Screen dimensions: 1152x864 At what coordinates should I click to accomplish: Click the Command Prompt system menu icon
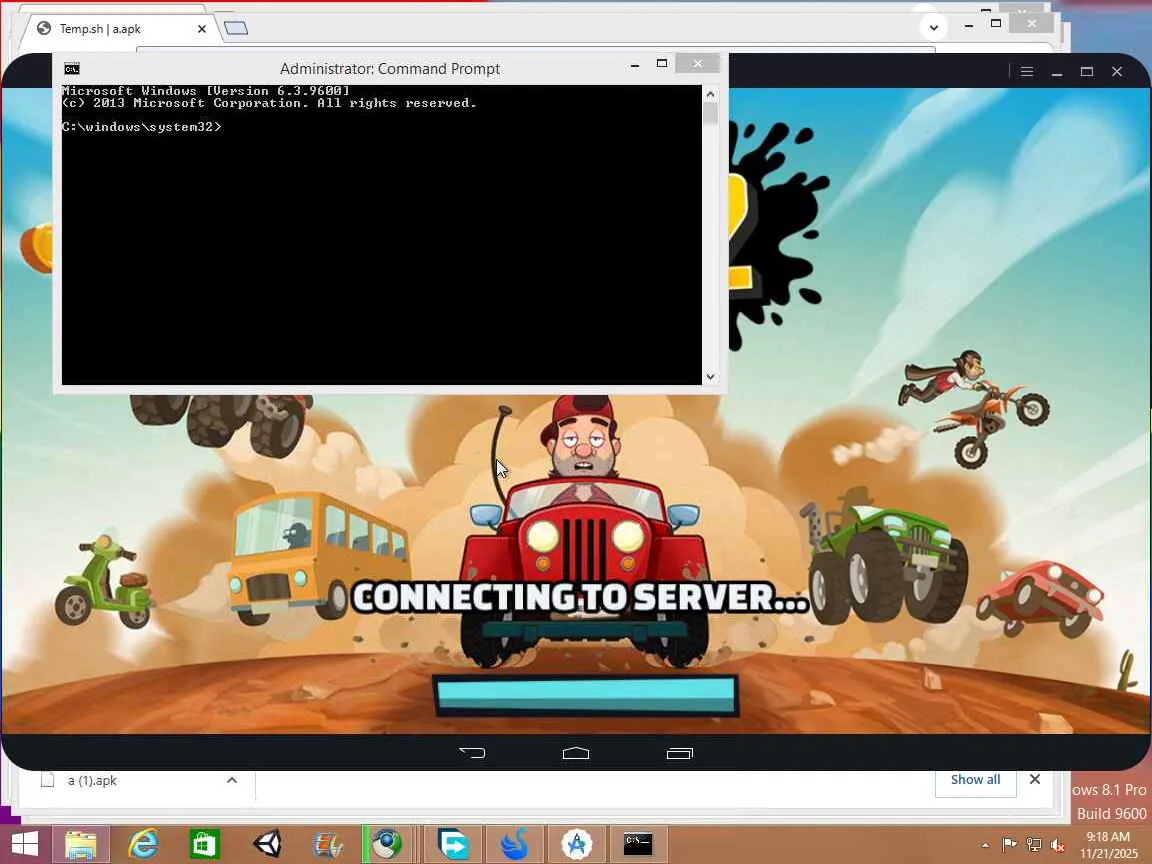(71, 69)
